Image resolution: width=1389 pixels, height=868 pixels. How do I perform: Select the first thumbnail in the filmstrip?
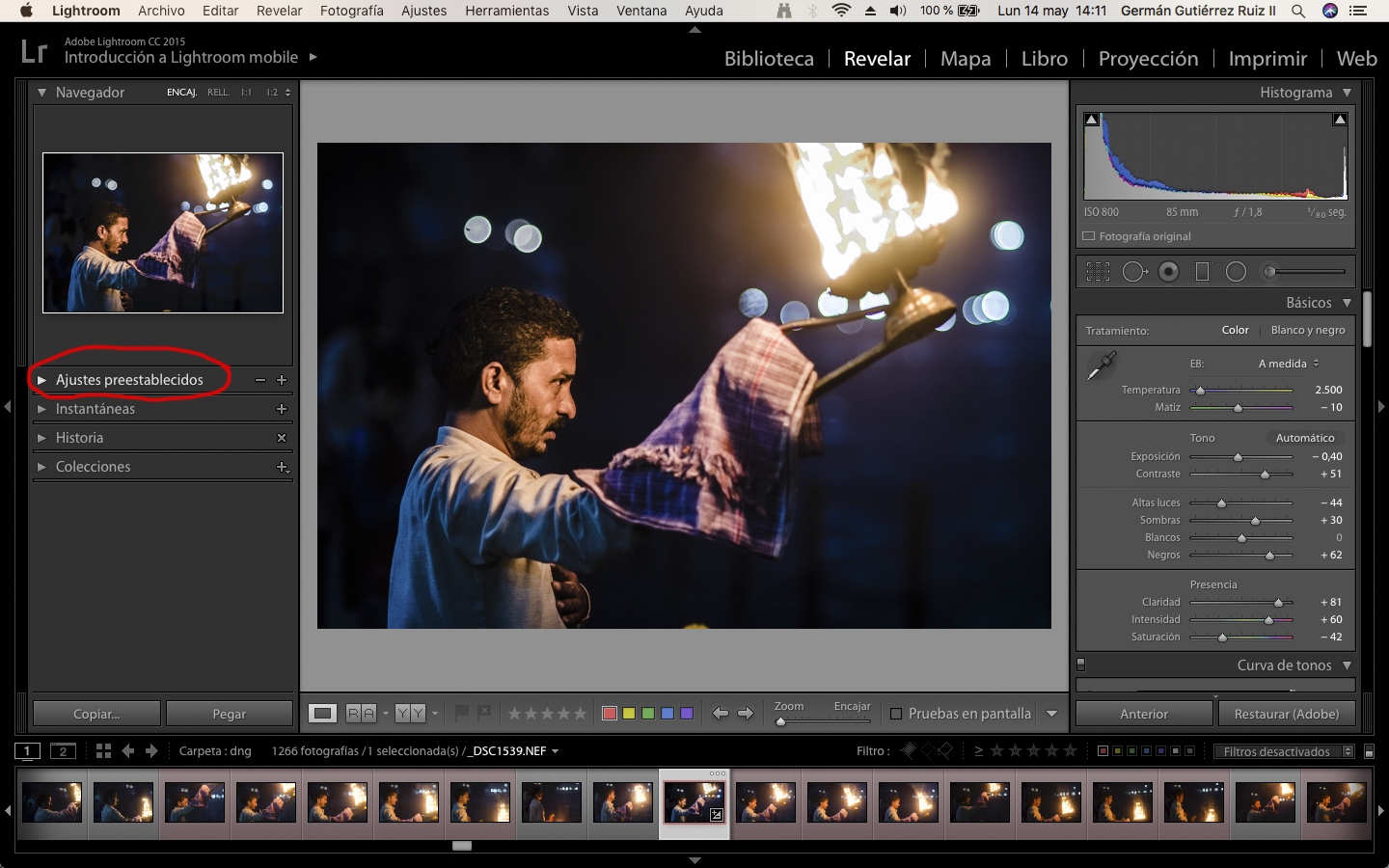pos(52,802)
